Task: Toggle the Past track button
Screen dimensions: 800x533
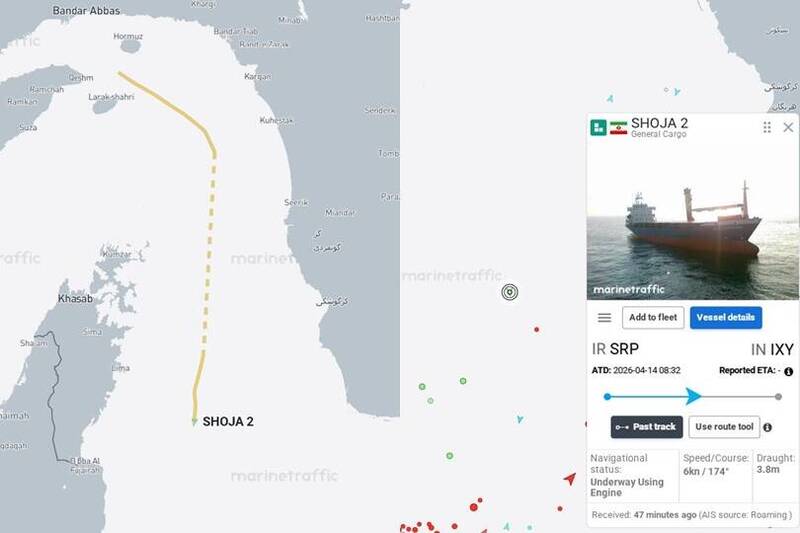Action: tap(646, 427)
